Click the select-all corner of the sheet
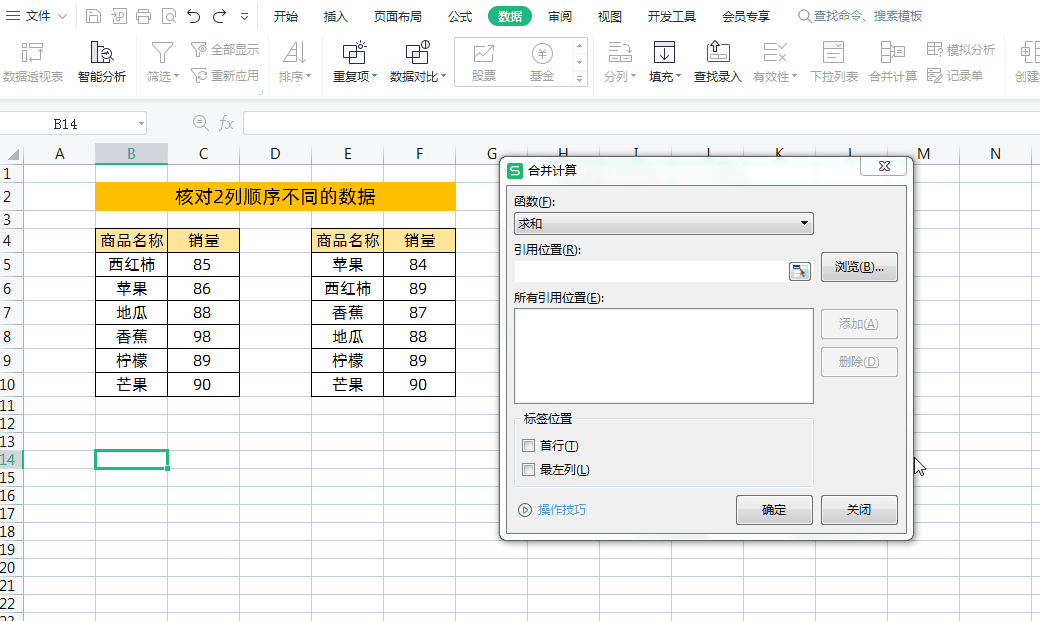 pyautogui.click(x=11, y=154)
